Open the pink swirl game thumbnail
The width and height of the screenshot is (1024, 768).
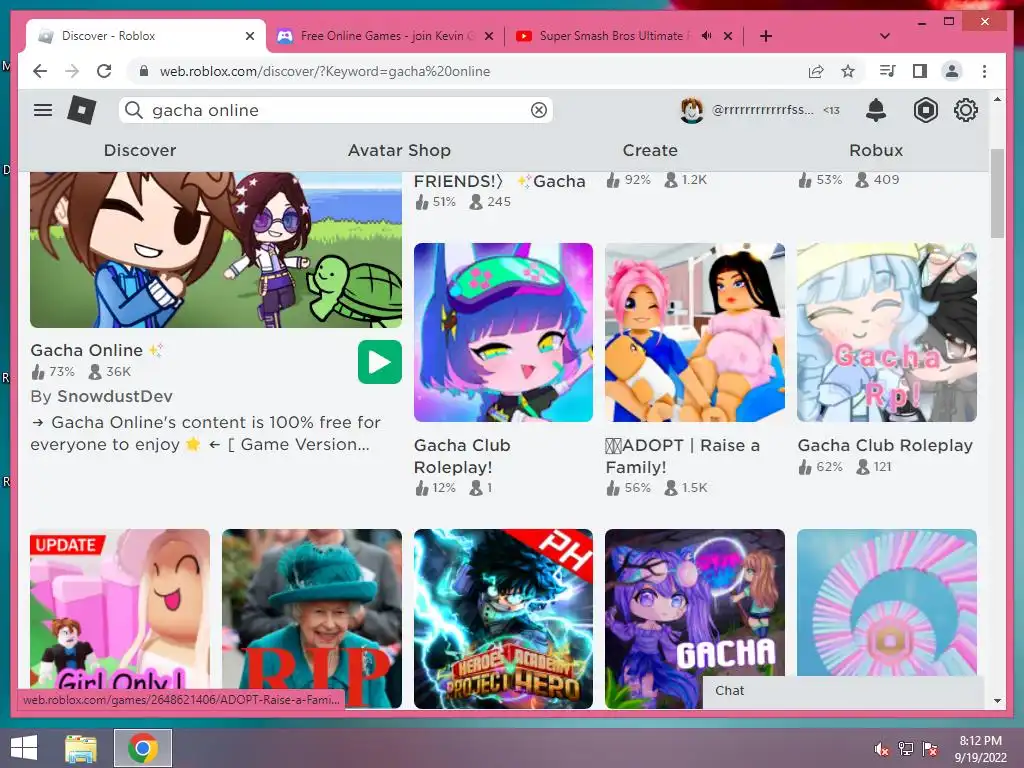click(x=887, y=602)
